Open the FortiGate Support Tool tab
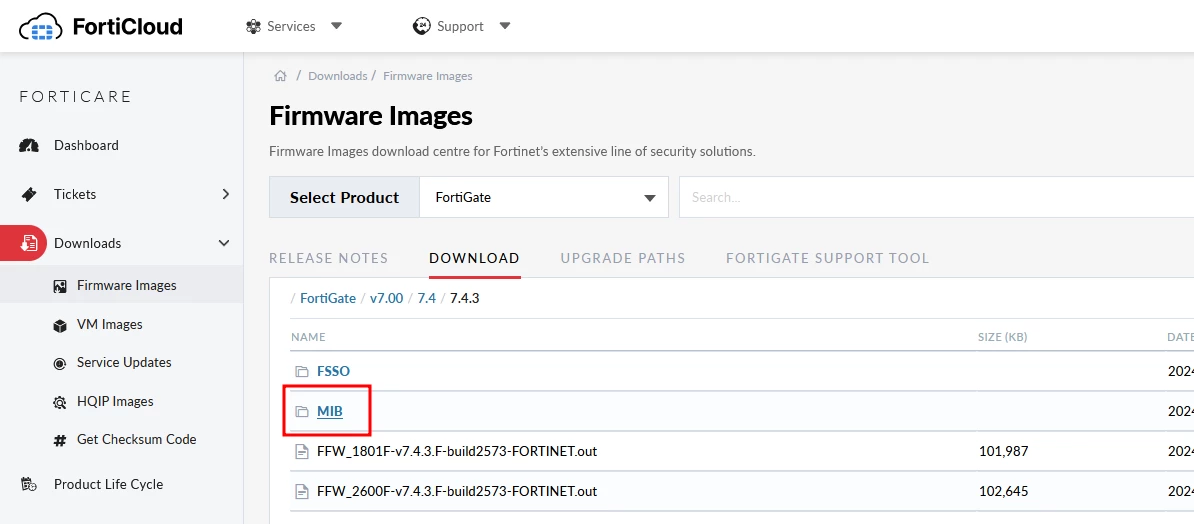The width and height of the screenshot is (1194, 524). pos(828,258)
